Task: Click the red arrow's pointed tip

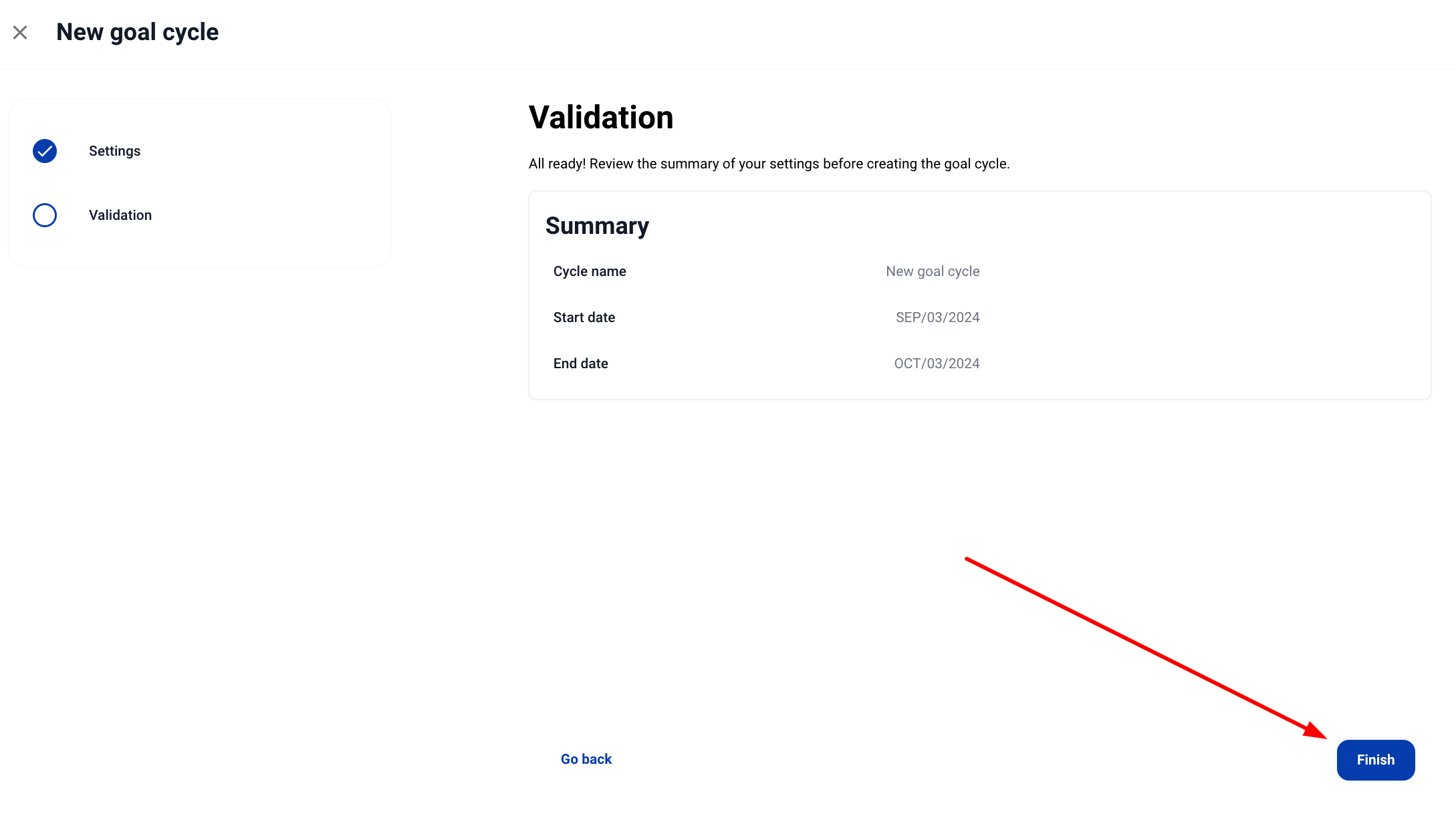Action: pyautogui.click(x=1325, y=737)
